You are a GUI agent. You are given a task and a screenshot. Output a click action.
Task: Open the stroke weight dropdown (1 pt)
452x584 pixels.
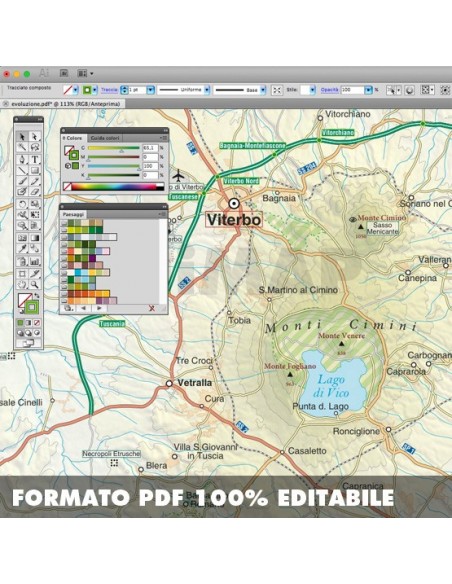(x=150, y=90)
